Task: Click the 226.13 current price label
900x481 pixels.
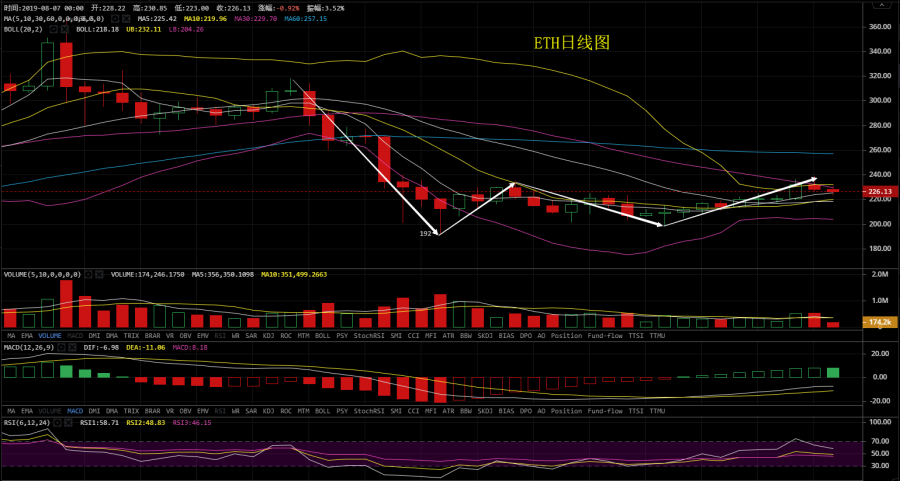Action: click(880, 192)
